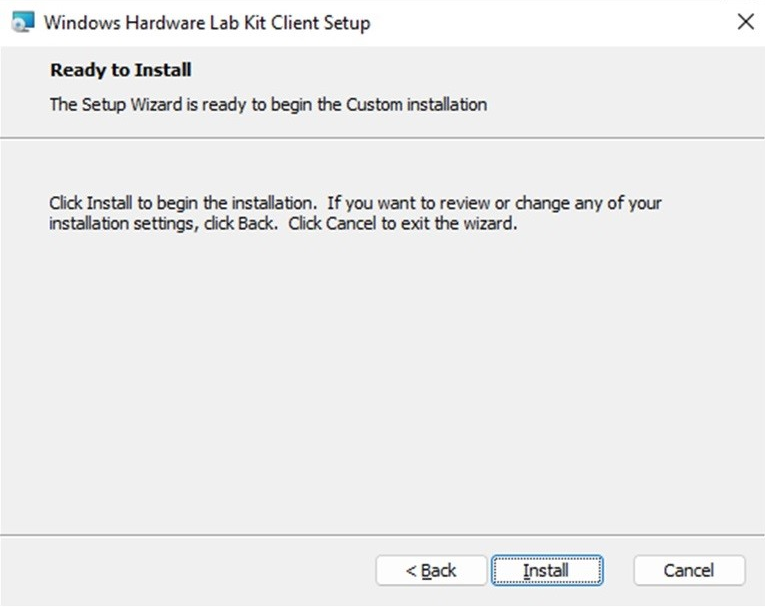Click the phrase Click Cancel in instruction text
765x607 pixels.
[x=332, y=223]
